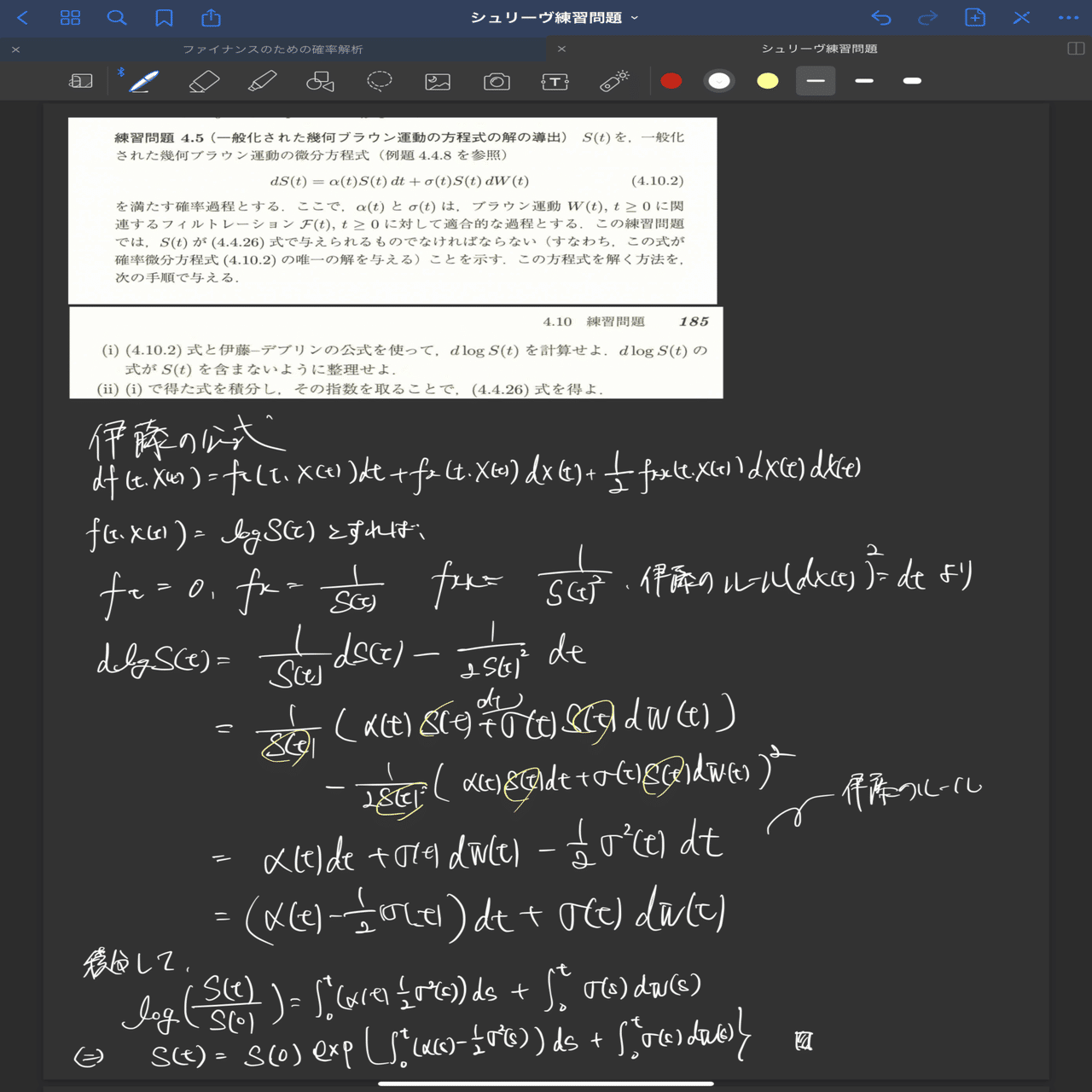Image resolution: width=1092 pixels, height=1092 pixels.
Task: Select the Highlighter tool
Action: (x=262, y=81)
